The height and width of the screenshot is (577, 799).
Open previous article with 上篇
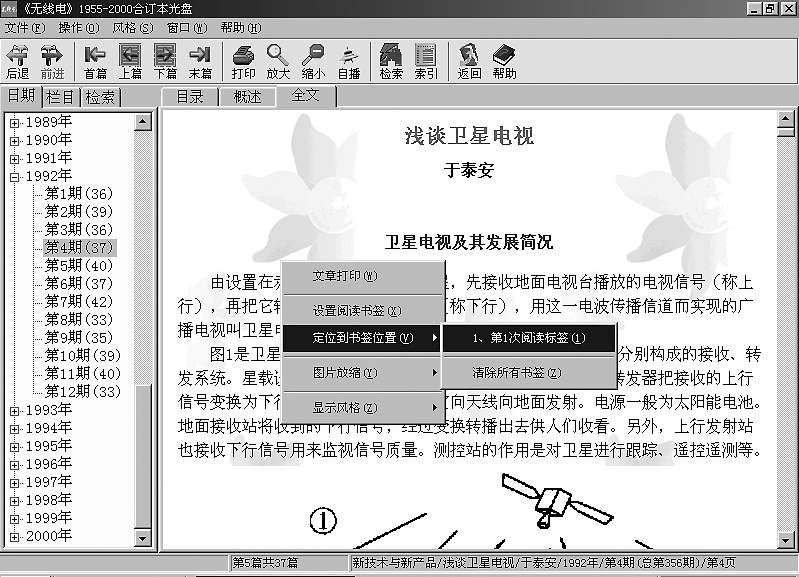(x=130, y=62)
